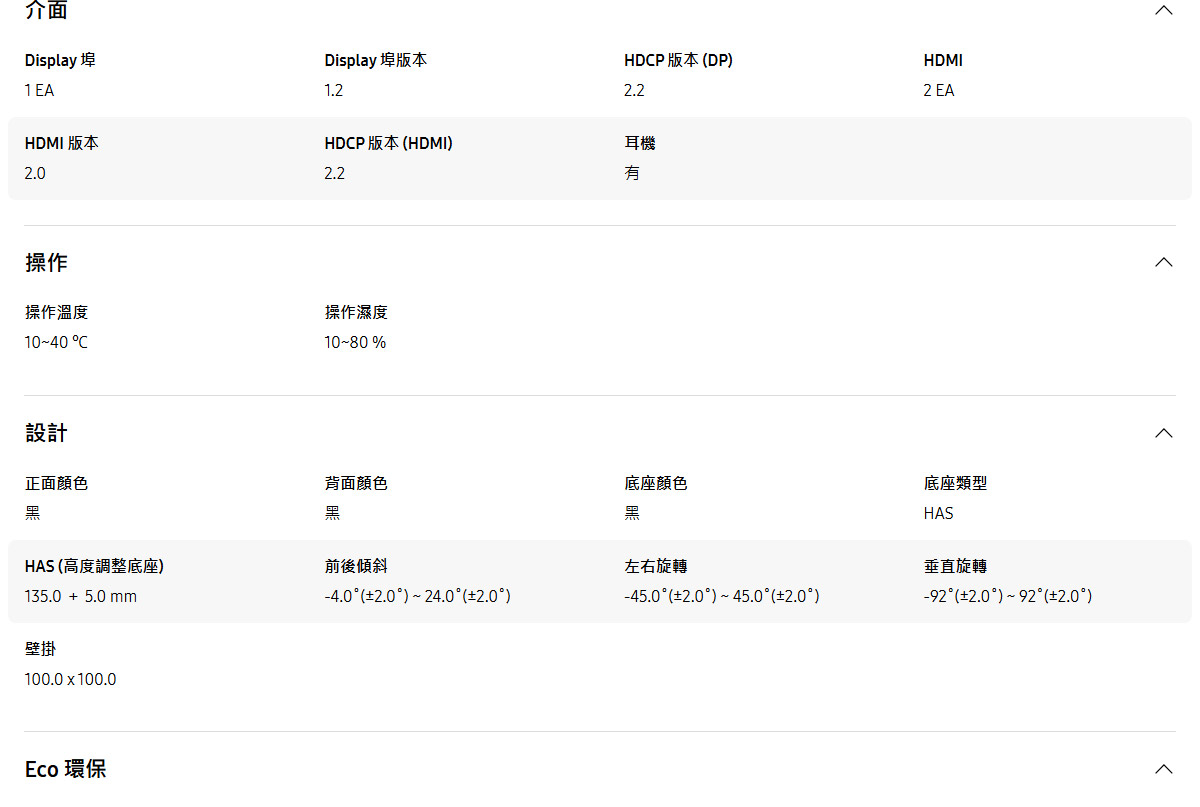Select the 1 EA value
This screenshot has width=1200, height=807.
coord(39,90)
